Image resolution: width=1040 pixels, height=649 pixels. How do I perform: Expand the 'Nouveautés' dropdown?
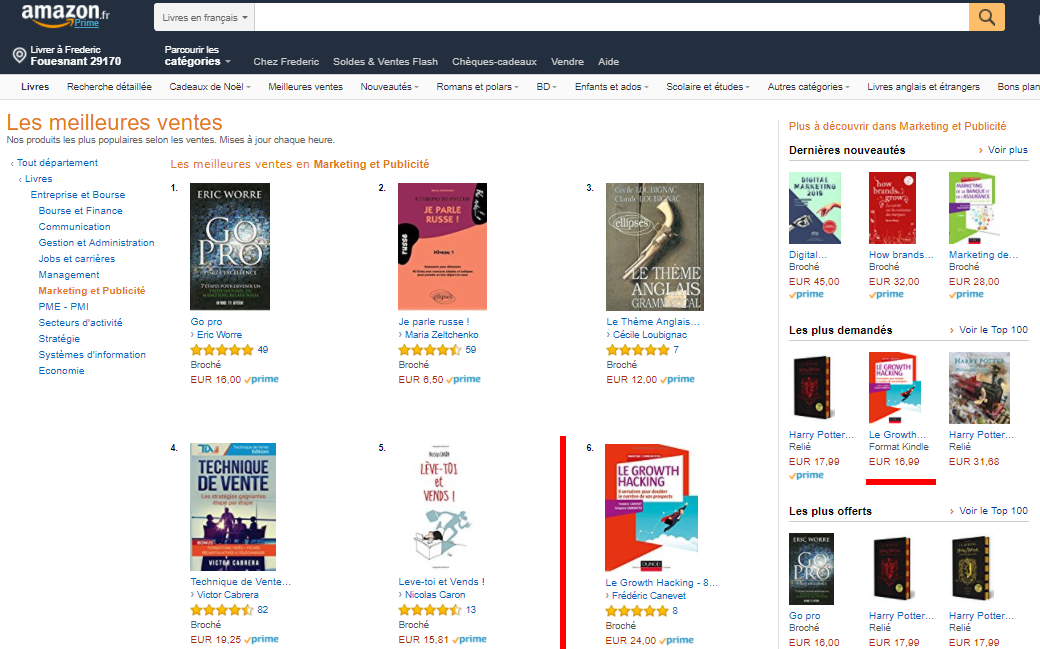point(389,86)
